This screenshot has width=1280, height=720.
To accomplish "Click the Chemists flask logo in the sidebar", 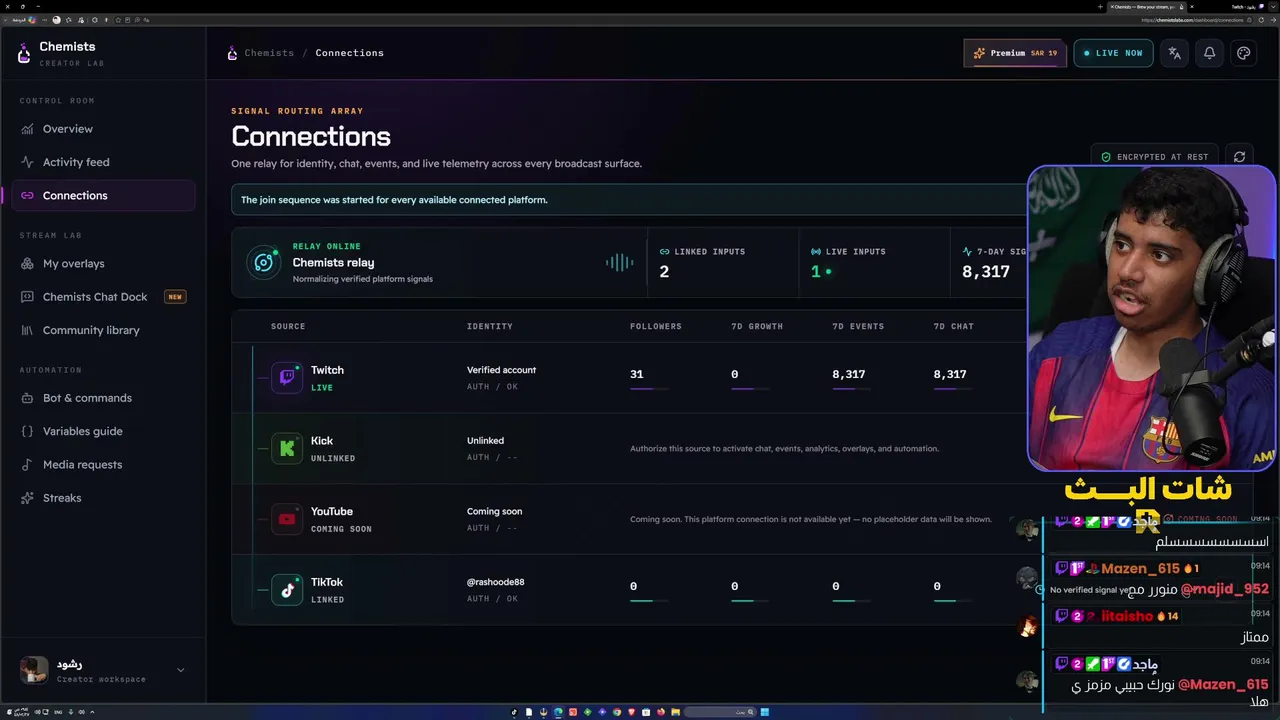I will point(24,54).
